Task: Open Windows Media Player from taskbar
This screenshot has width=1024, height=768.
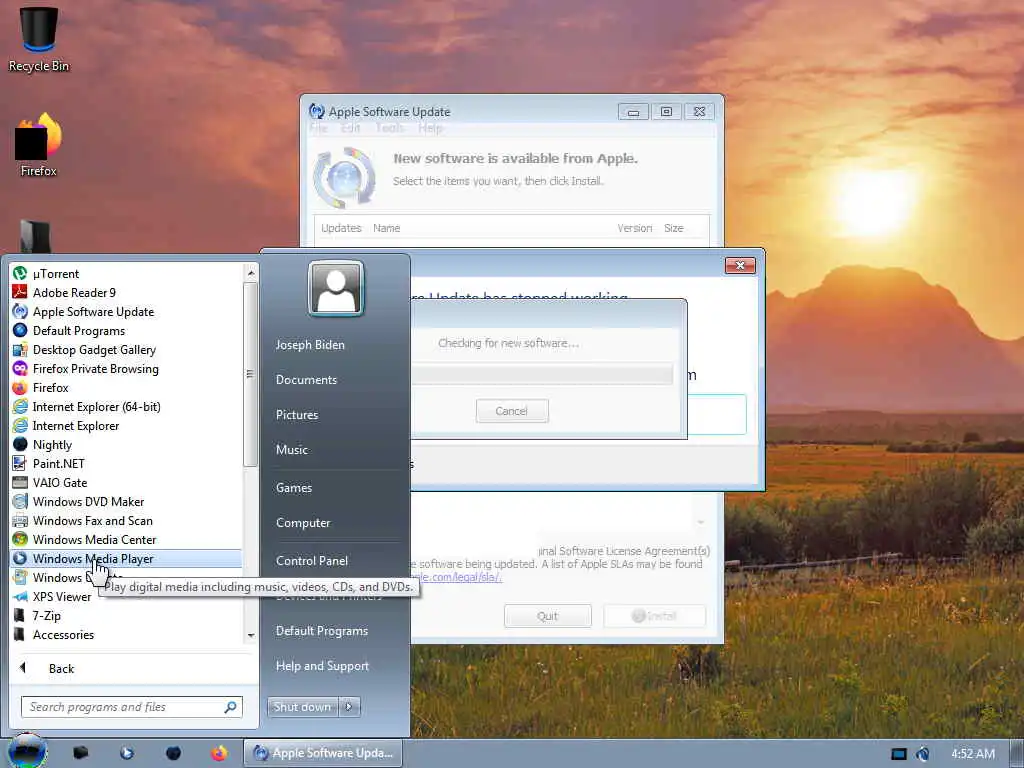Action: pyautogui.click(x=127, y=753)
